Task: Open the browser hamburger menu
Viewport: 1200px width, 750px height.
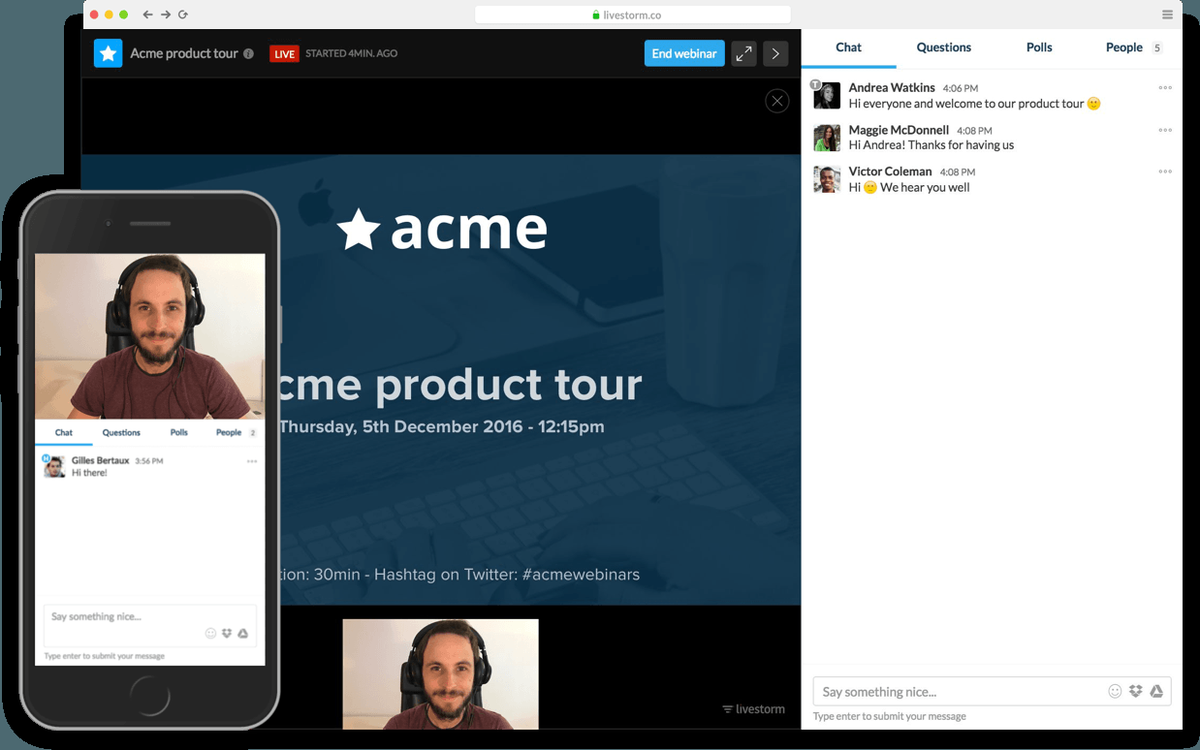Action: pyautogui.click(x=1167, y=15)
